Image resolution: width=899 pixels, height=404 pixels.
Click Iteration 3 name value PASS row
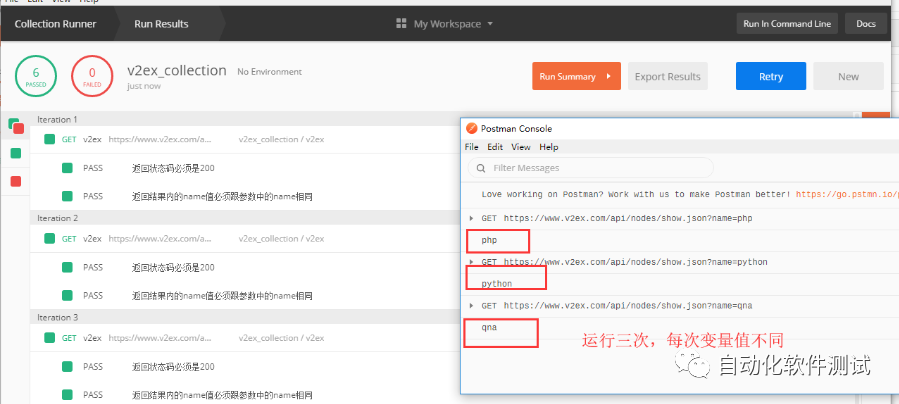tap(244, 395)
